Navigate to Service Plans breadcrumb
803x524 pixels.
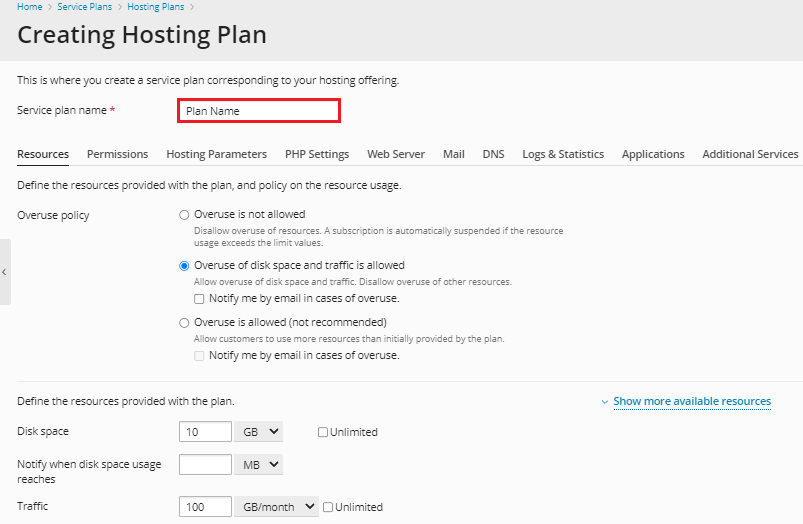[x=84, y=7]
